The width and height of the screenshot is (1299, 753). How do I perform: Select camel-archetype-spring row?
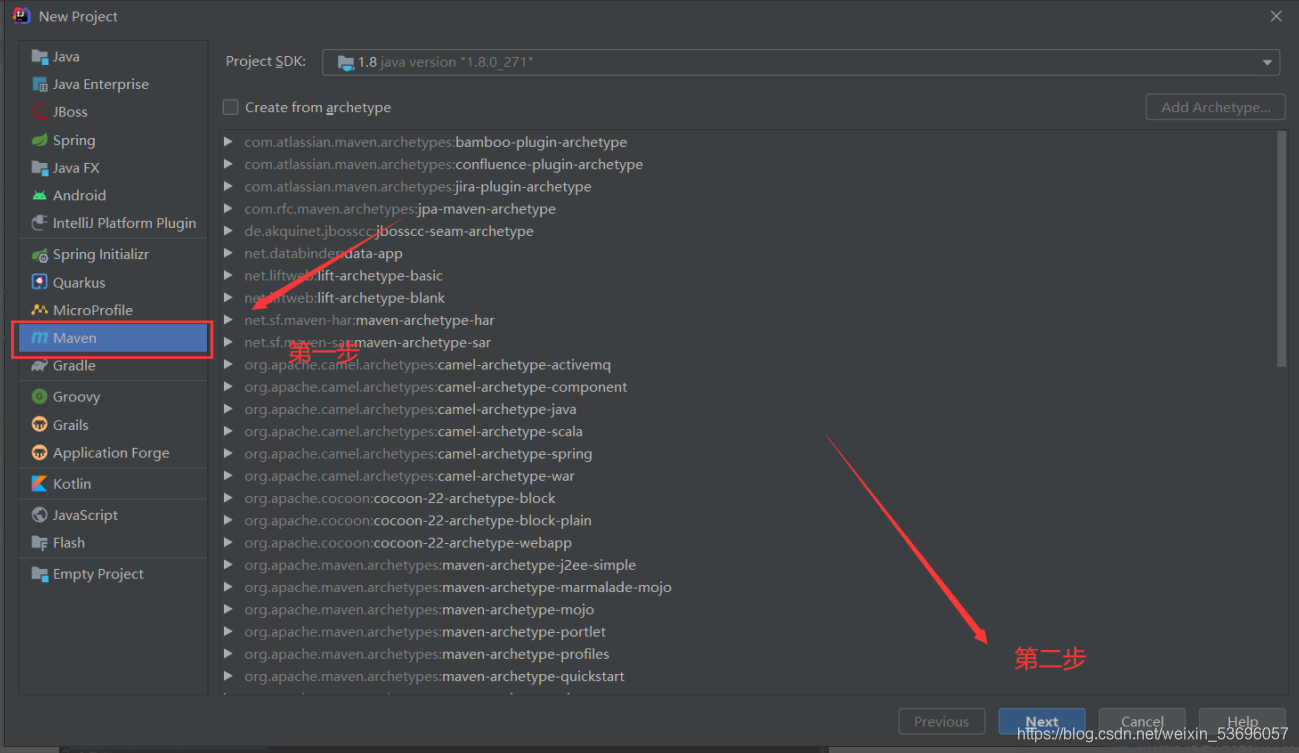(x=748, y=454)
